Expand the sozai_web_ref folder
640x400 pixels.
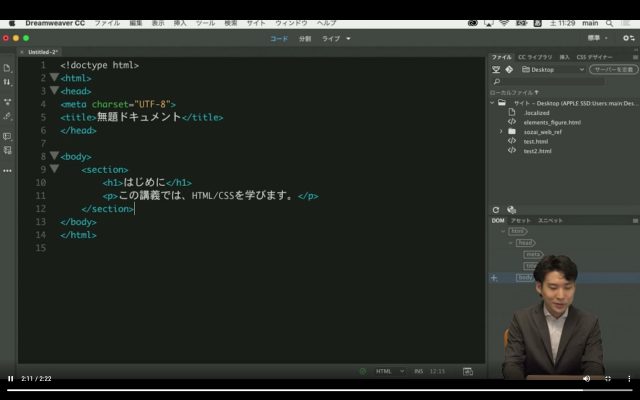501,131
